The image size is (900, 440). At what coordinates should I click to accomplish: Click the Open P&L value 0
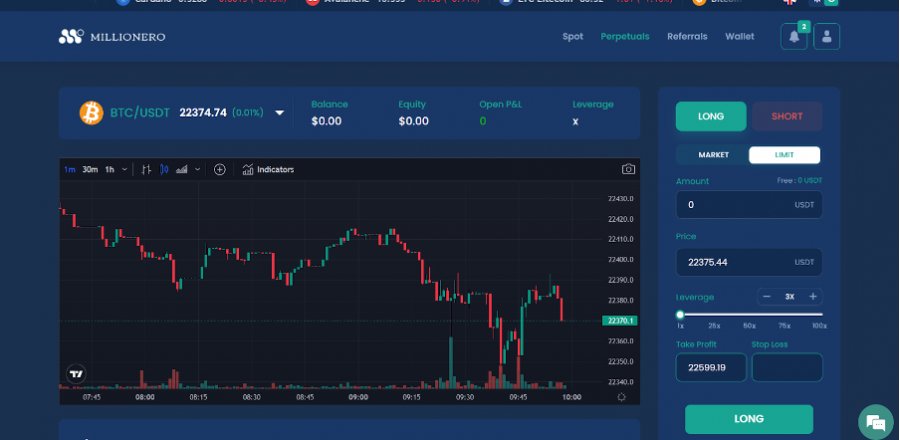coord(483,121)
